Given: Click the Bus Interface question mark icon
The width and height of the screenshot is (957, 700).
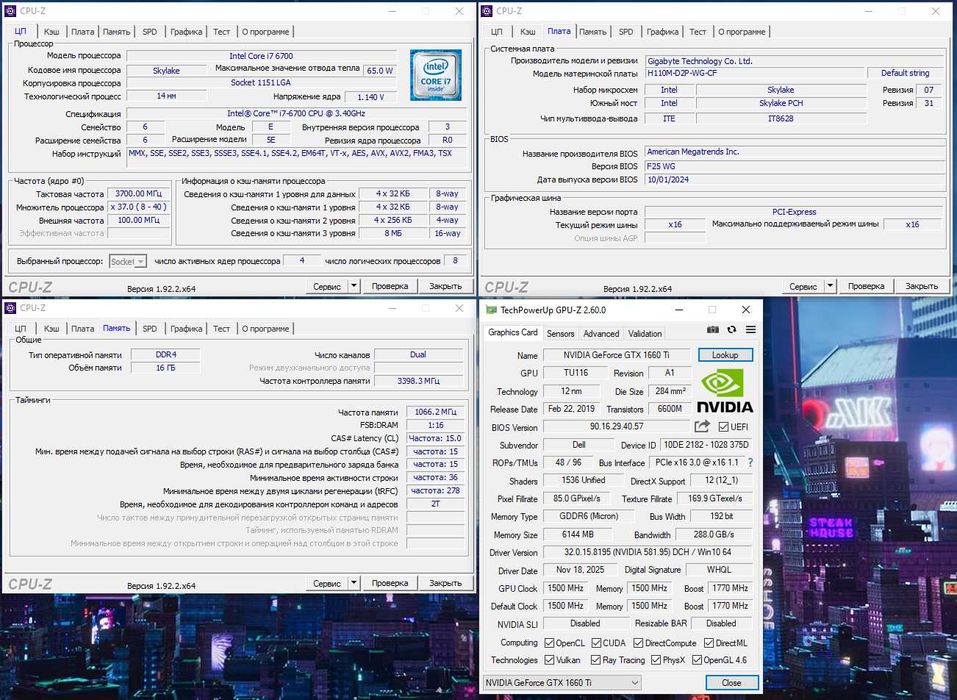Looking at the screenshot, I should [x=750, y=463].
